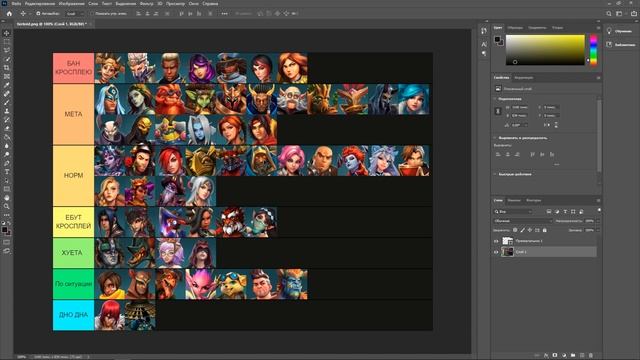Hide the Слой 1 layer
The image size is (640, 360).
tap(496, 252)
